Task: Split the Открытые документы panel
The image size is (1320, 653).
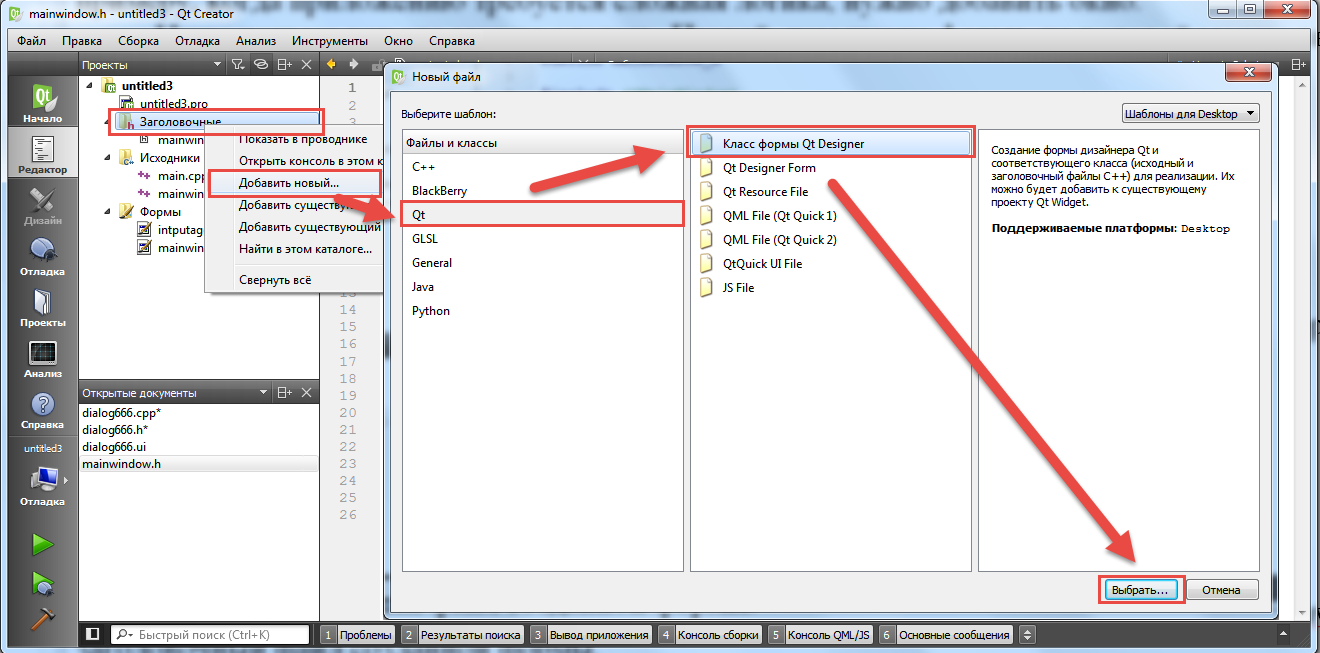Action: click(285, 393)
